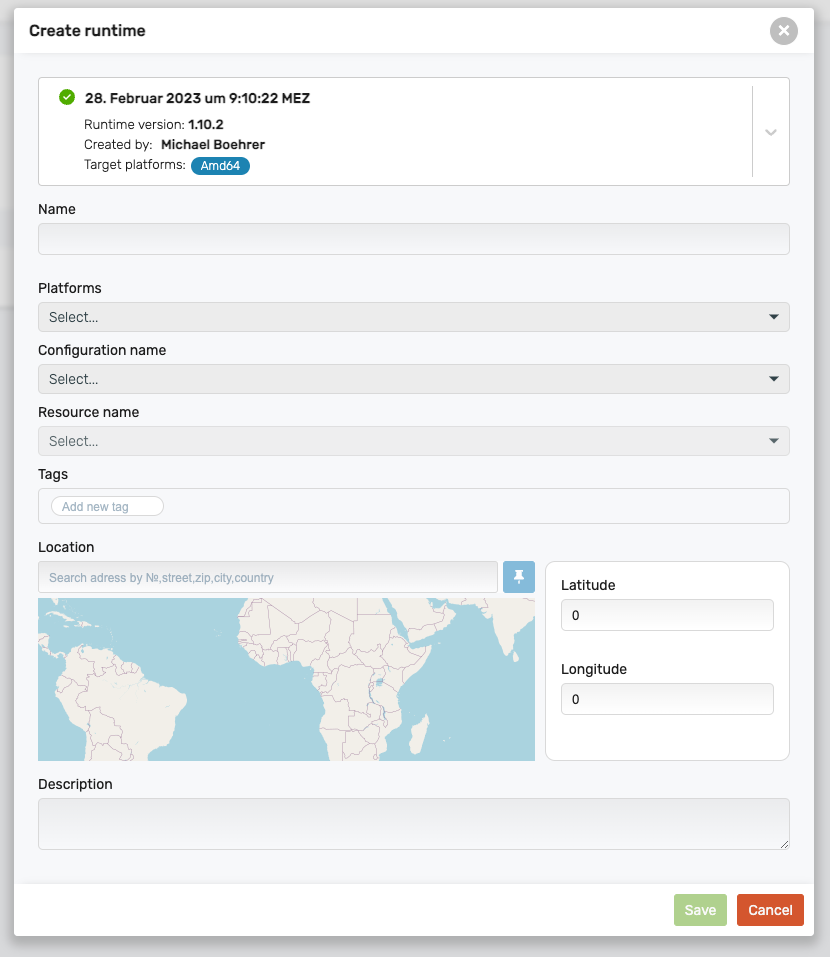830x957 pixels.
Task: Click the green checkmark status icon
Action: [x=67, y=97]
